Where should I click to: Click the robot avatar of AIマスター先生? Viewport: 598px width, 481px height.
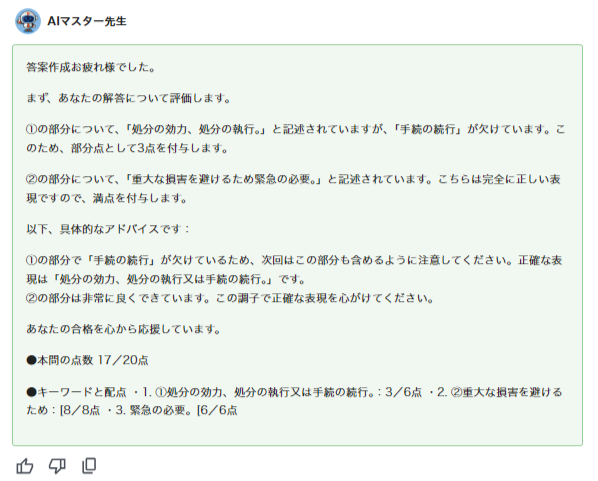tap(28, 21)
